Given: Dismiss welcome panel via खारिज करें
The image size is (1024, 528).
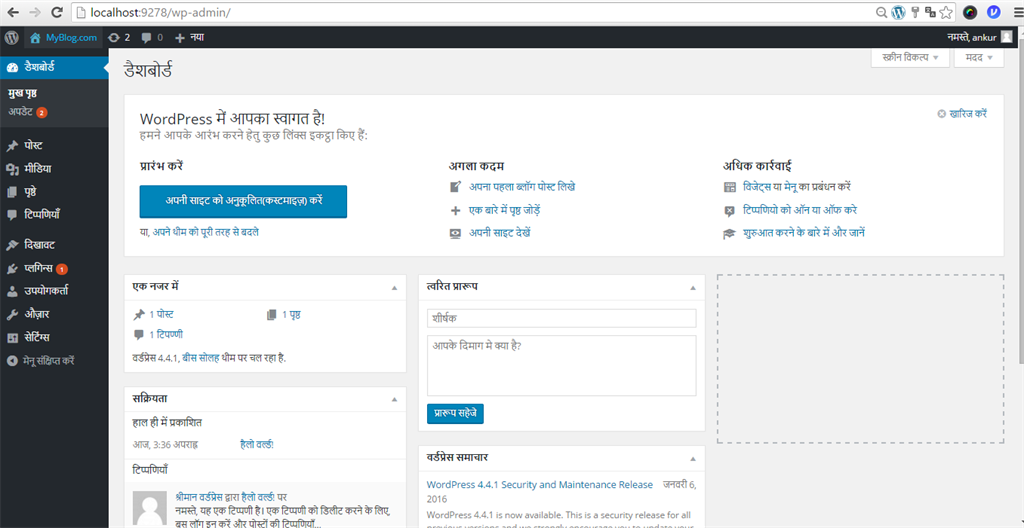Looking at the screenshot, I should click(x=963, y=114).
